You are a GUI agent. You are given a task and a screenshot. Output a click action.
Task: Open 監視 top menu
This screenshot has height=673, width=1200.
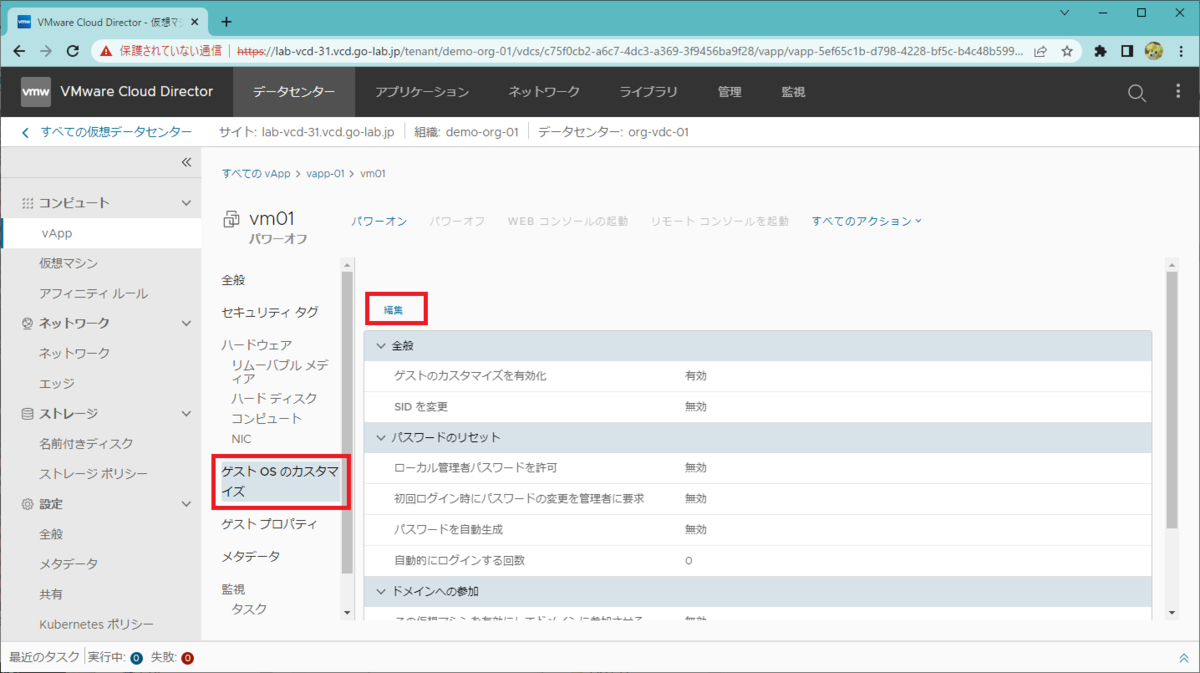click(x=793, y=92)
